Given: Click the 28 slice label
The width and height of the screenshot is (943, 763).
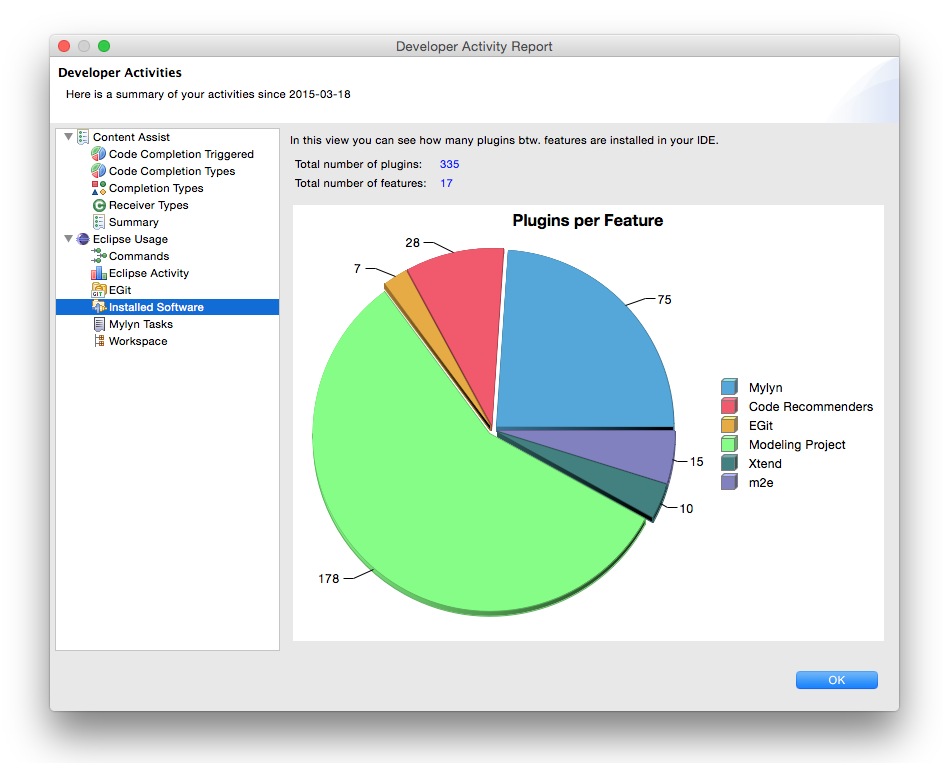Looking at the screenshot, I should 413,242.
